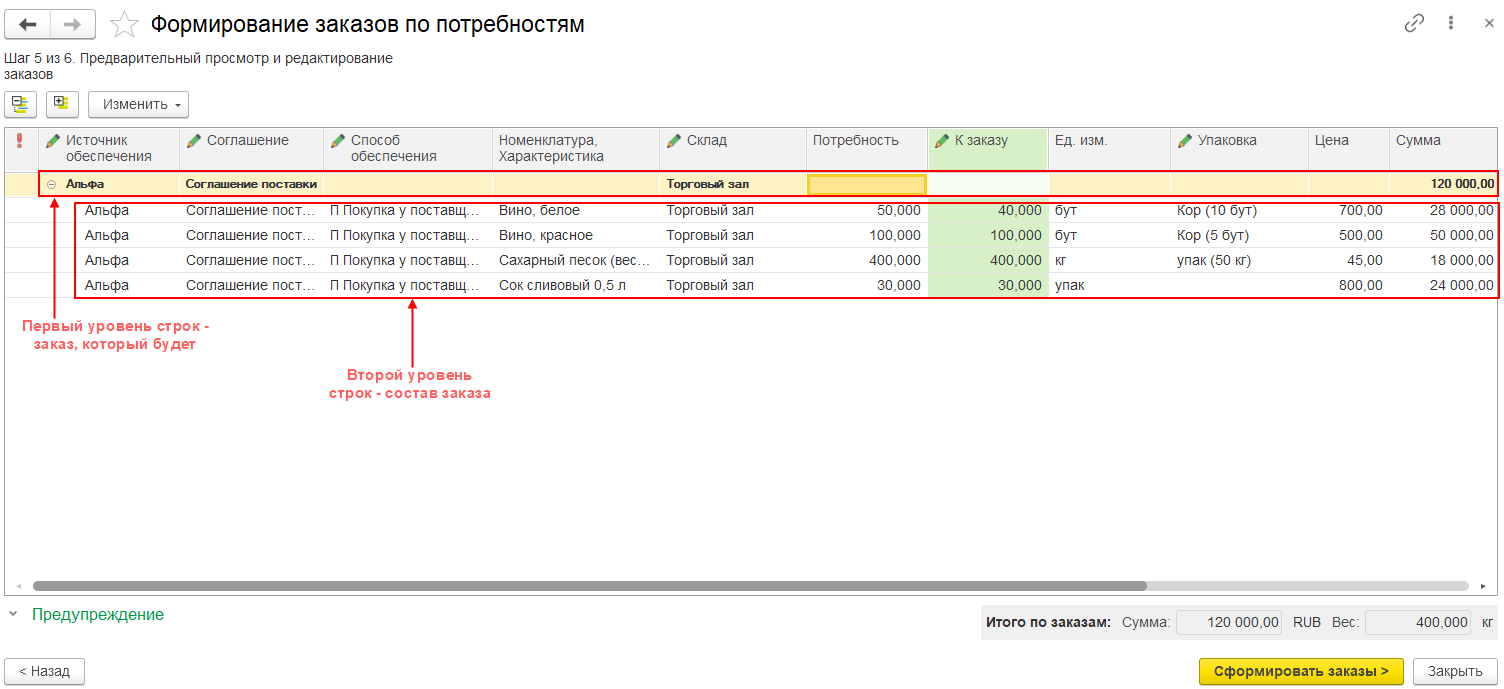1504x689 pixels.
Task: Add this form to favorites with the star
Action: [x=124, y=24]
